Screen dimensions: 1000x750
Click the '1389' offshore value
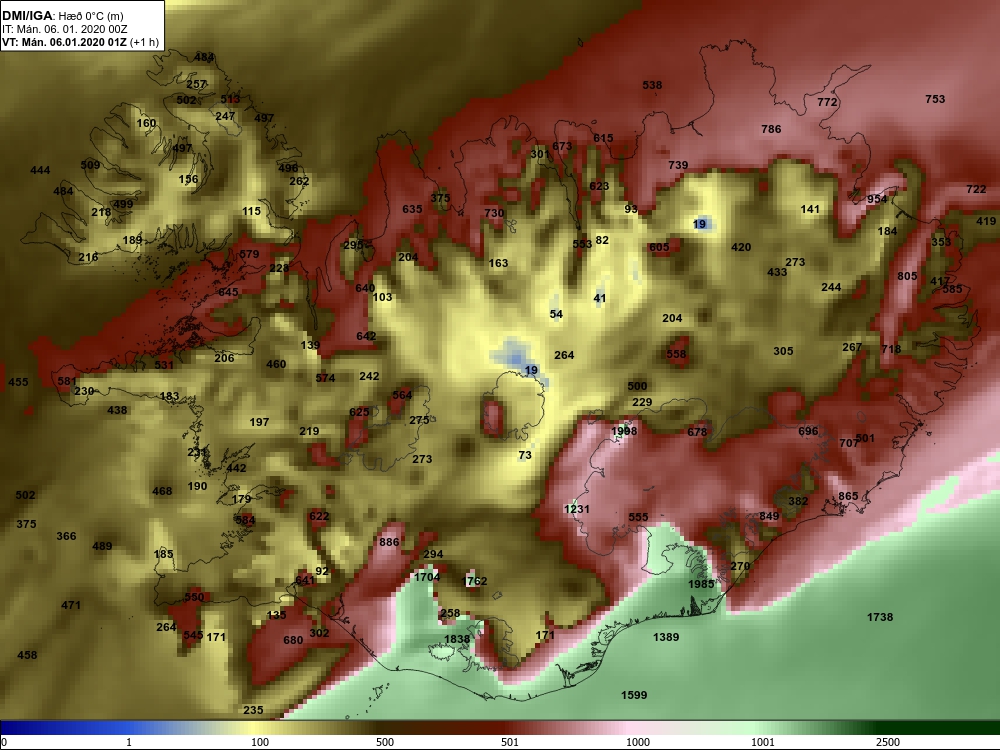point(666,637)
